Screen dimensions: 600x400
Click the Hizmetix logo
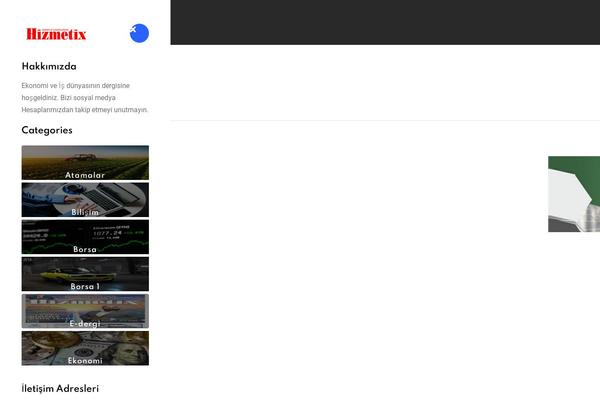[x=56, y=34]
